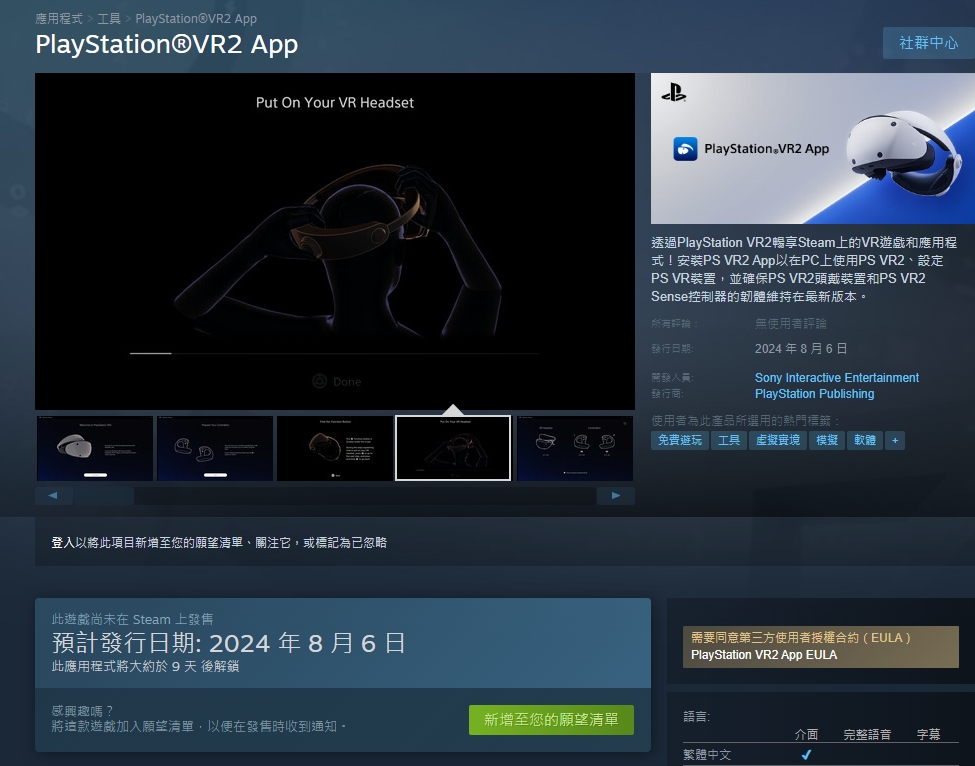Click the 登入 sign-in link
Viewport: 975px width, 766px height.
(x=62, y=542)
